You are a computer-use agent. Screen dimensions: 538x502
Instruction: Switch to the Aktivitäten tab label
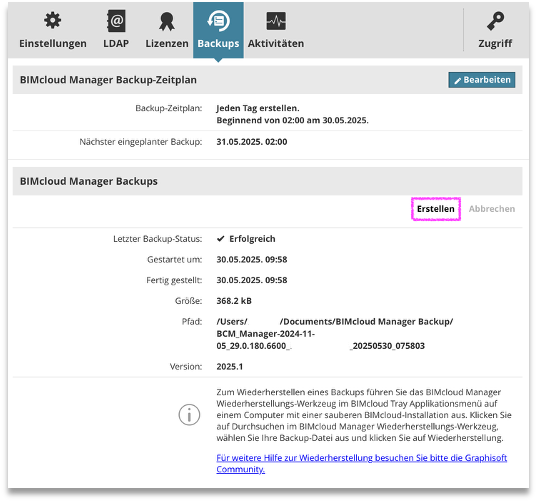point(276,44)
